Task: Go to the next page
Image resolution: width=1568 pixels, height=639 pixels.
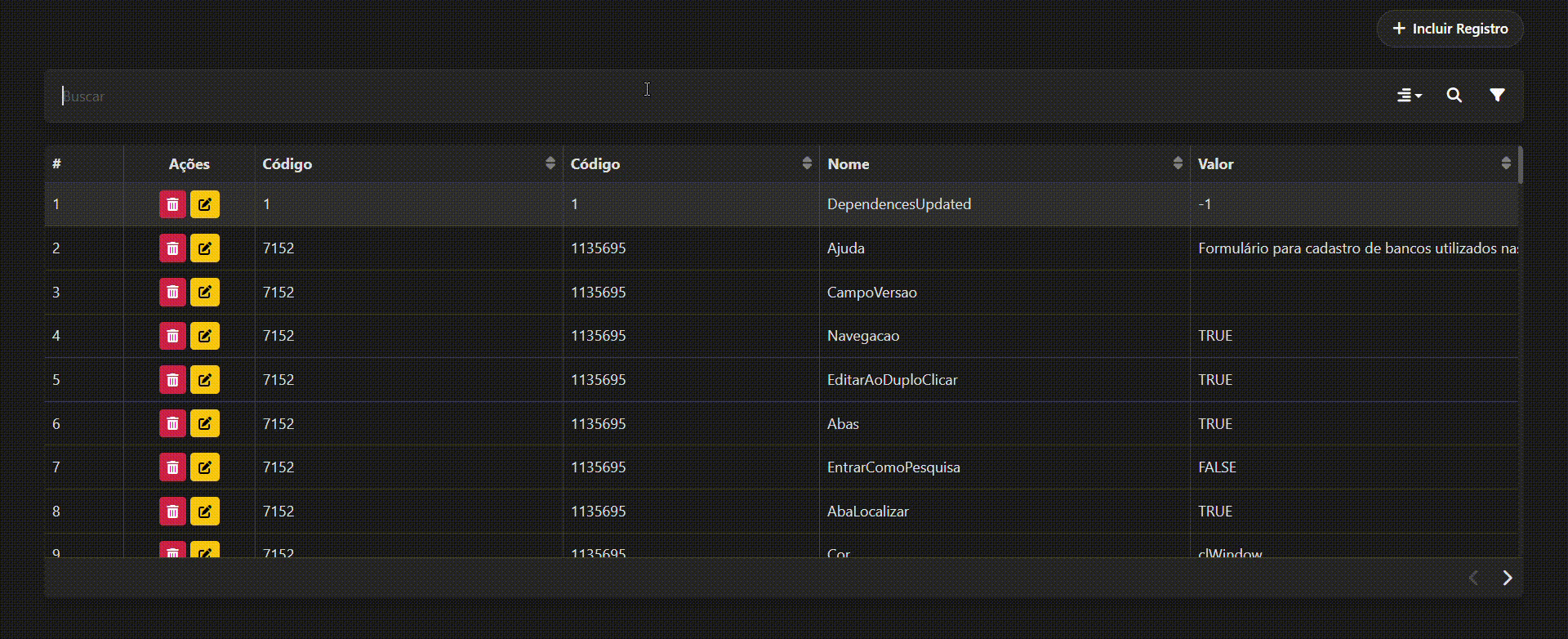Action: pyautogui.click(x=1507, y=578)
